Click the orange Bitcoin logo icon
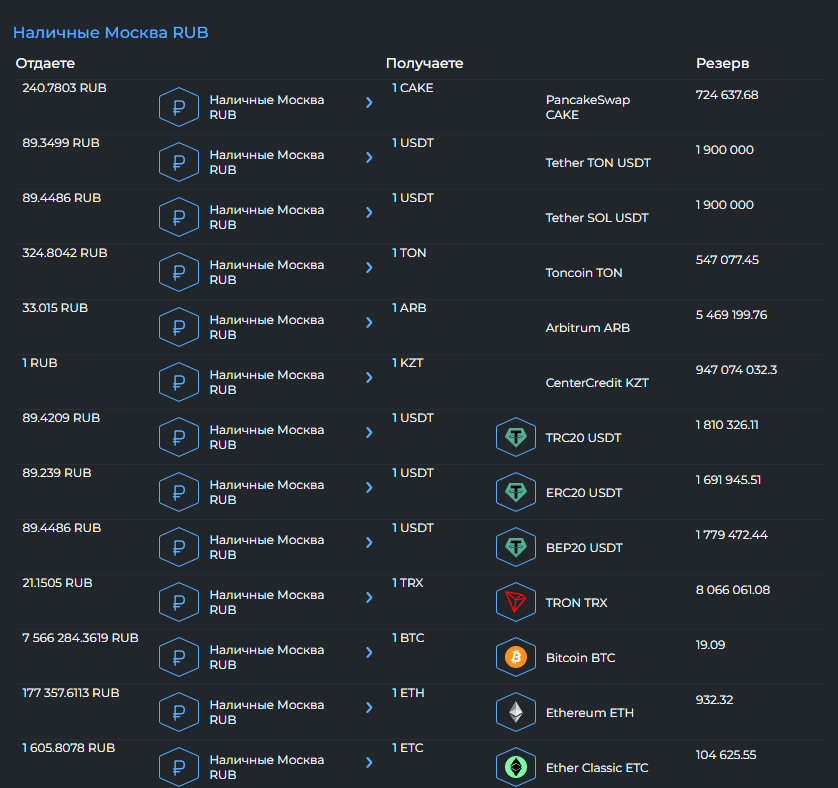The image size is (838, 788). [516, 658]
